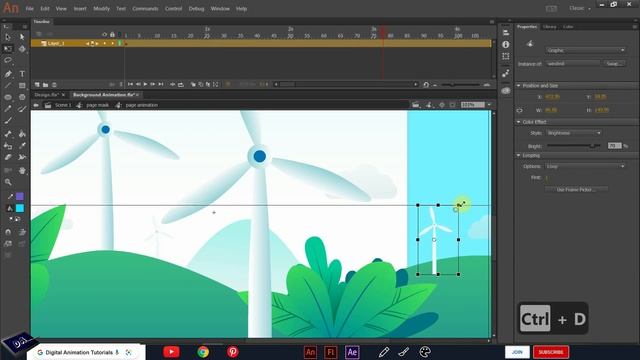Toggle width-height lock link in Properties
Image resolution: width=640 pixels, height=360 pixels.
(520, 110)
